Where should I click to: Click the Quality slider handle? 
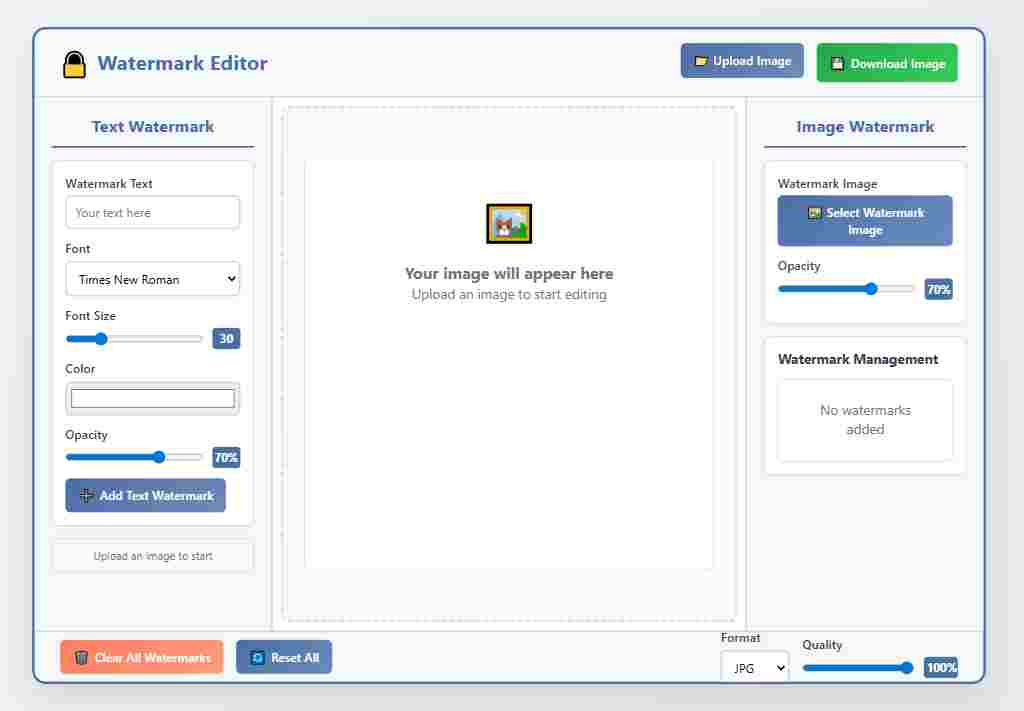click(x=906, y=667)
